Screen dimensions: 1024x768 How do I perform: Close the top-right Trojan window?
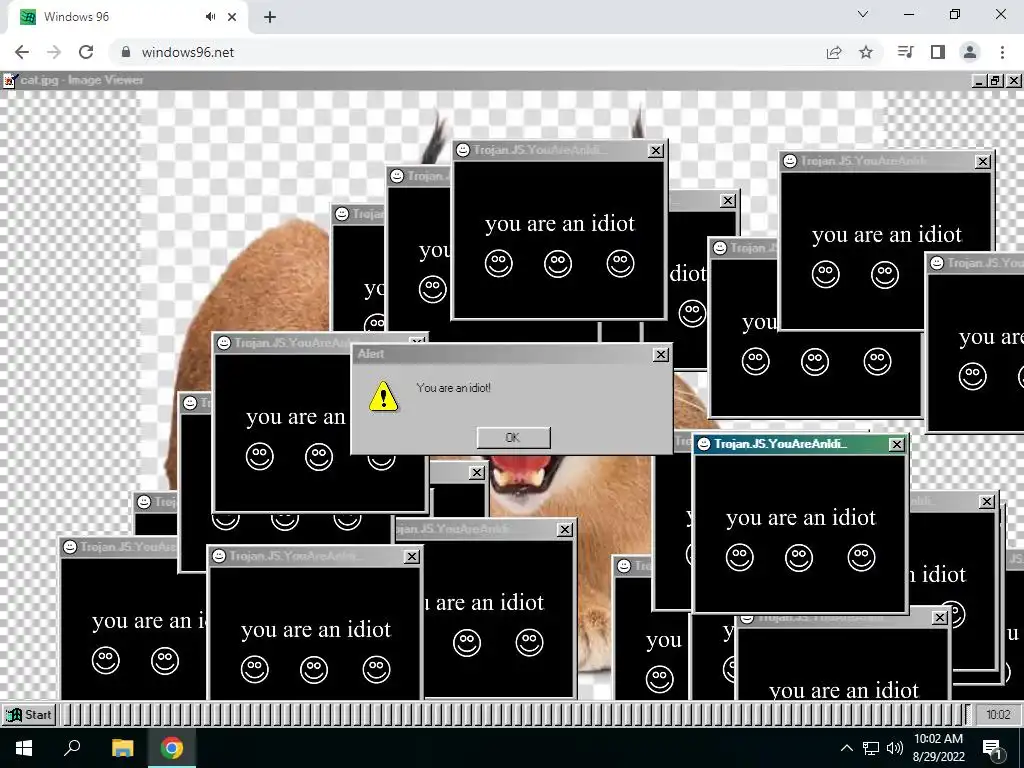click(x=983, y=161)
